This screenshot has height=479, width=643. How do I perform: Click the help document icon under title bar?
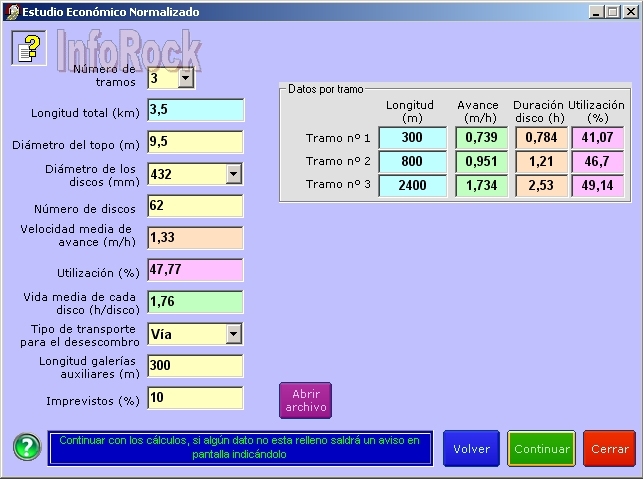pos(29,48)
